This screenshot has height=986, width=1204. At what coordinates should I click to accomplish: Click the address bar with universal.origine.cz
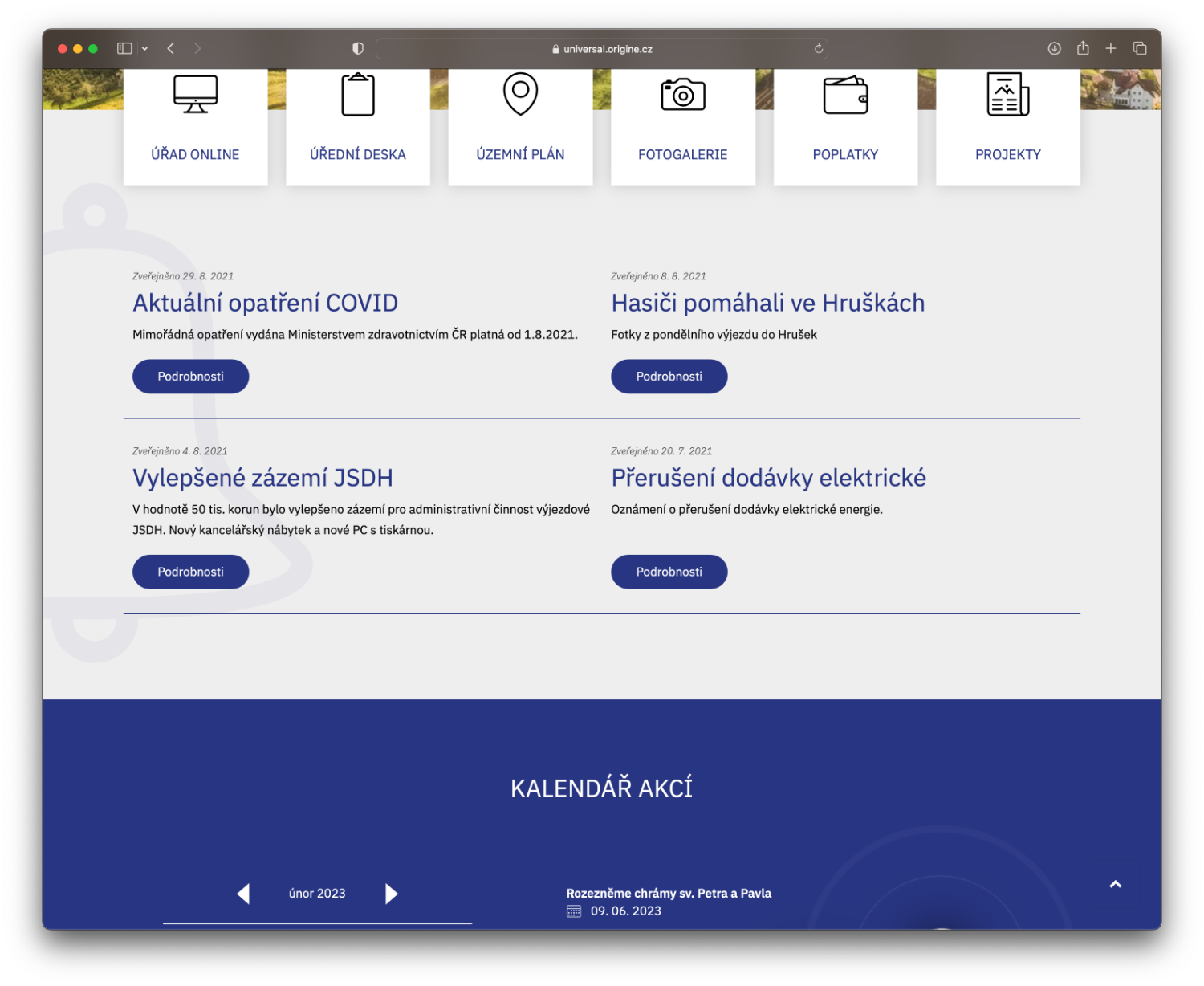[x=602, y=49]
